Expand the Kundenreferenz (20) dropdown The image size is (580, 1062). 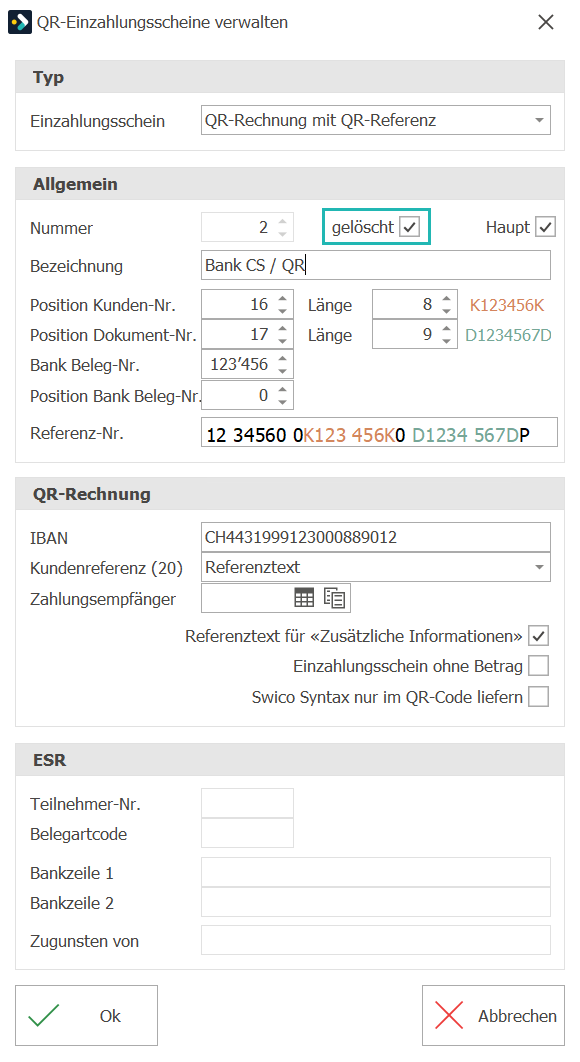[539, 567]
